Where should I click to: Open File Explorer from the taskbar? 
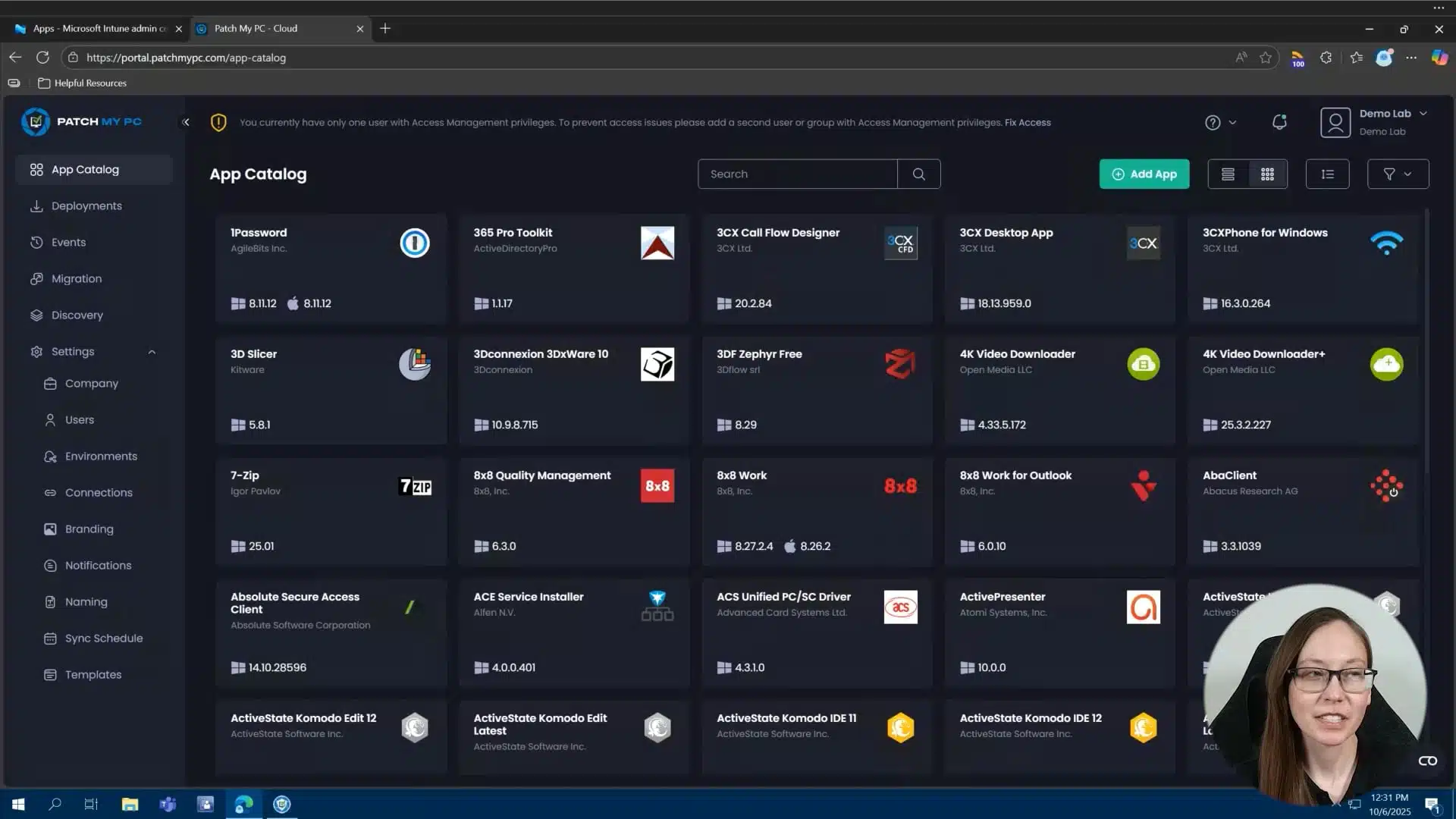(x=130, y=804)
